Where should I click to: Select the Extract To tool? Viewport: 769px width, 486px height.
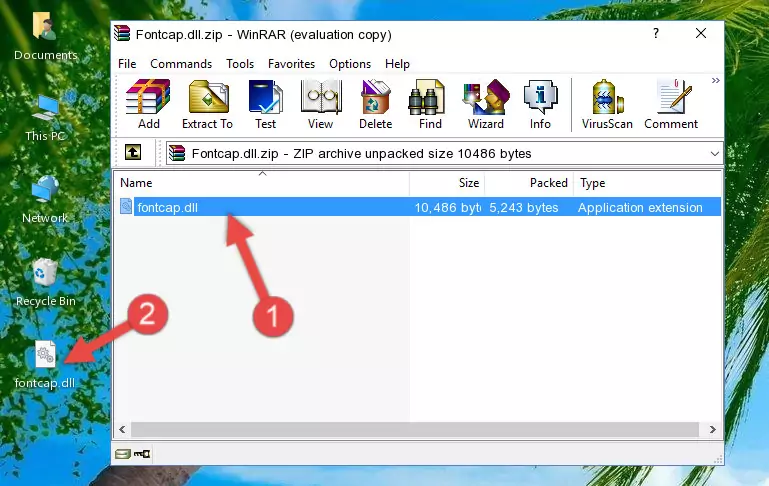(x=207, y=104)
